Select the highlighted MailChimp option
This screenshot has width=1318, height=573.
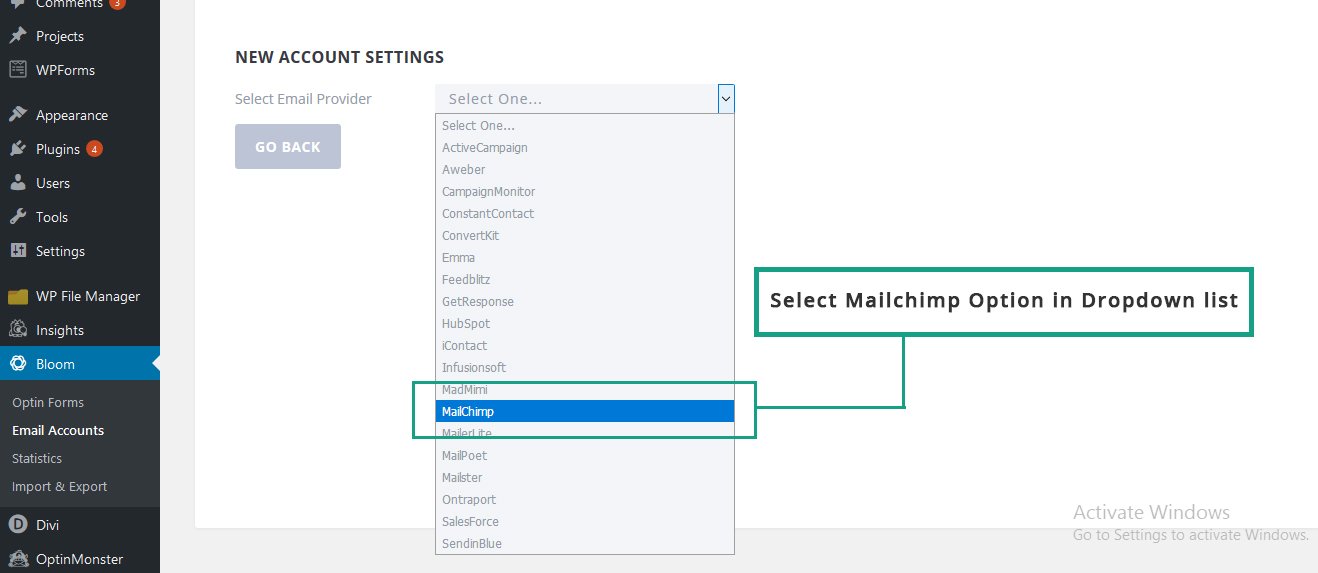pyautogui.click(x=585, y=411)
